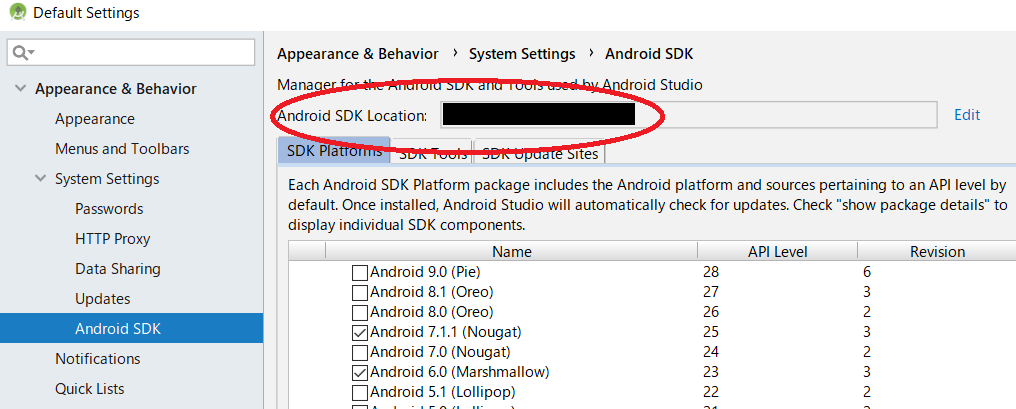The height and width of the screenshot is (409, 1016).
Task: Focus the settings search field
Action: tap(140, 52)
